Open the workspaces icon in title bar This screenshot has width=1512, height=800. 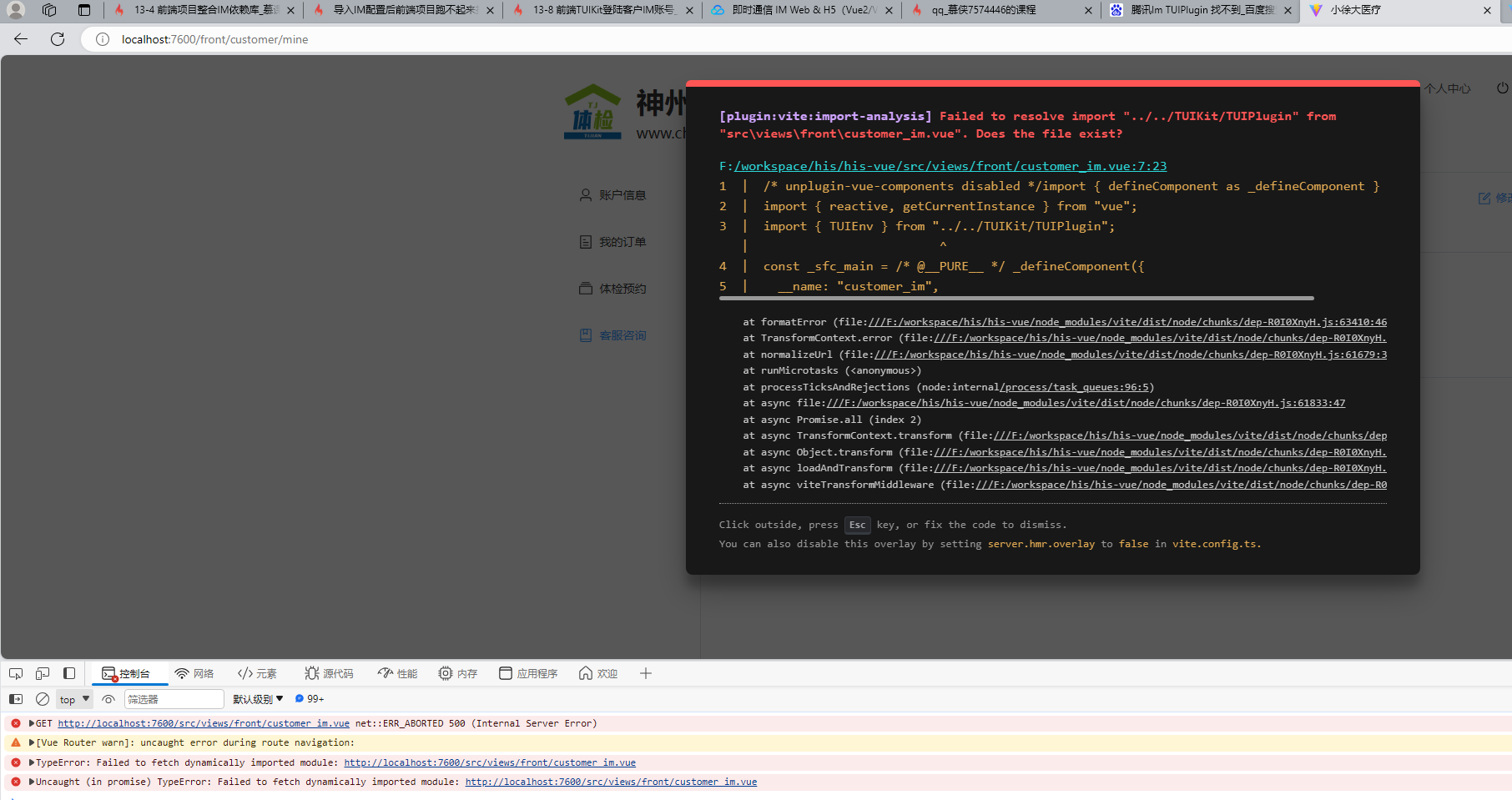point(49,10)
